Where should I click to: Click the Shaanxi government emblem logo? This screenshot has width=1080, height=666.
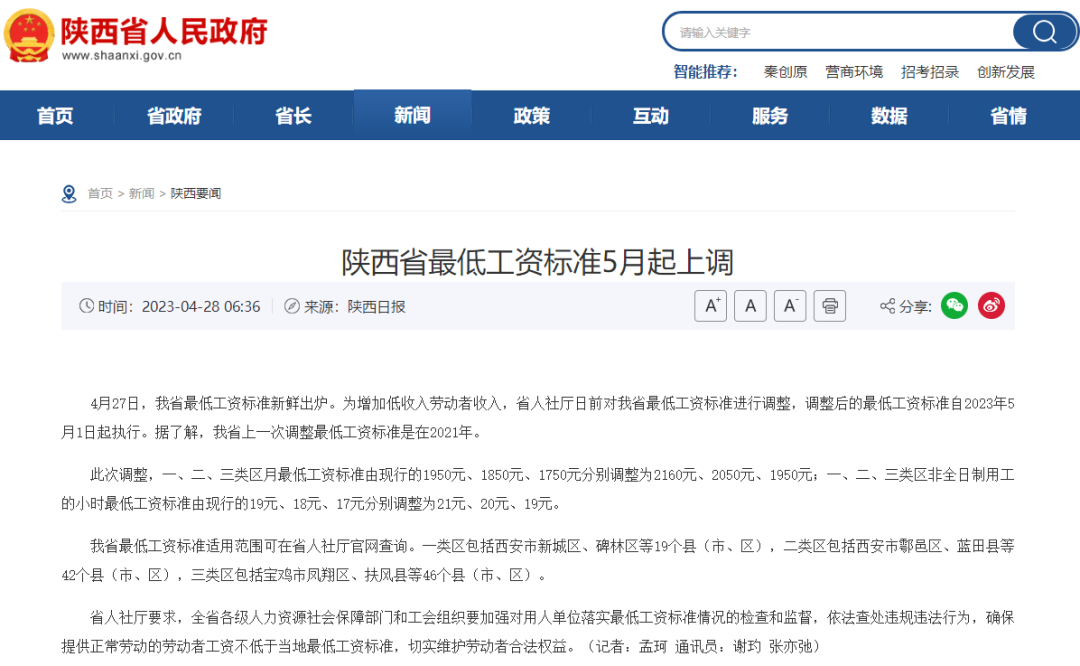[30, 33]
